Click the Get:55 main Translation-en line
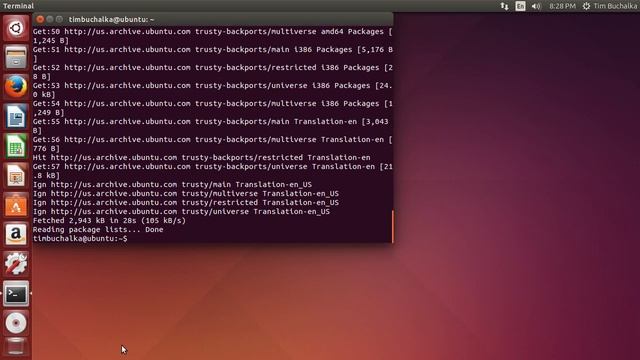The image size is (640, 360). [211, 126]
